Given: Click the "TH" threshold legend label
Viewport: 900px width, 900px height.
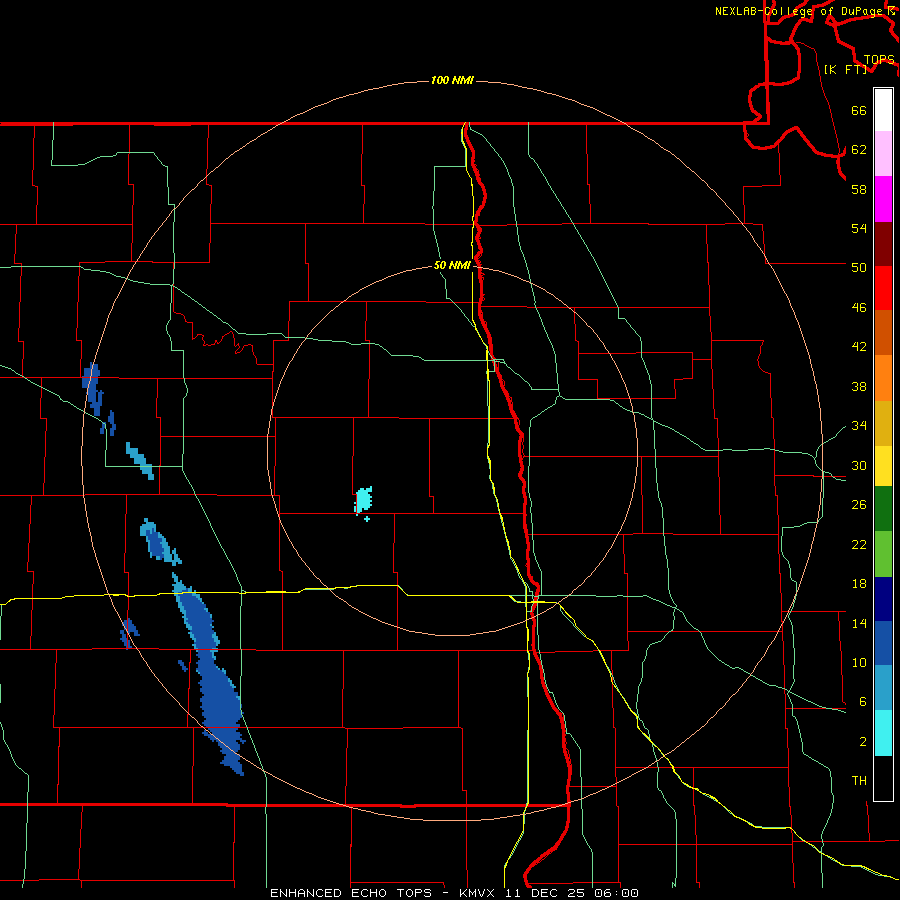Looking at the screenshot, I should pyautogui.click(x=859, y=781).
